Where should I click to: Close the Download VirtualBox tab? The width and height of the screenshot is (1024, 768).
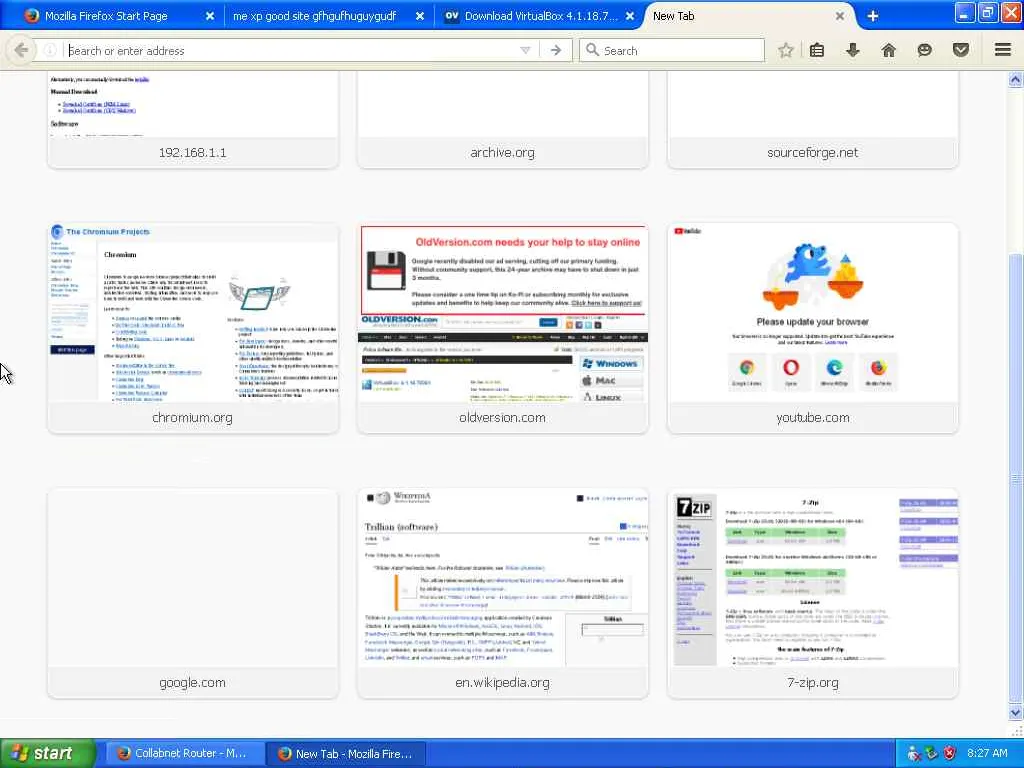(x=630, y=16)
